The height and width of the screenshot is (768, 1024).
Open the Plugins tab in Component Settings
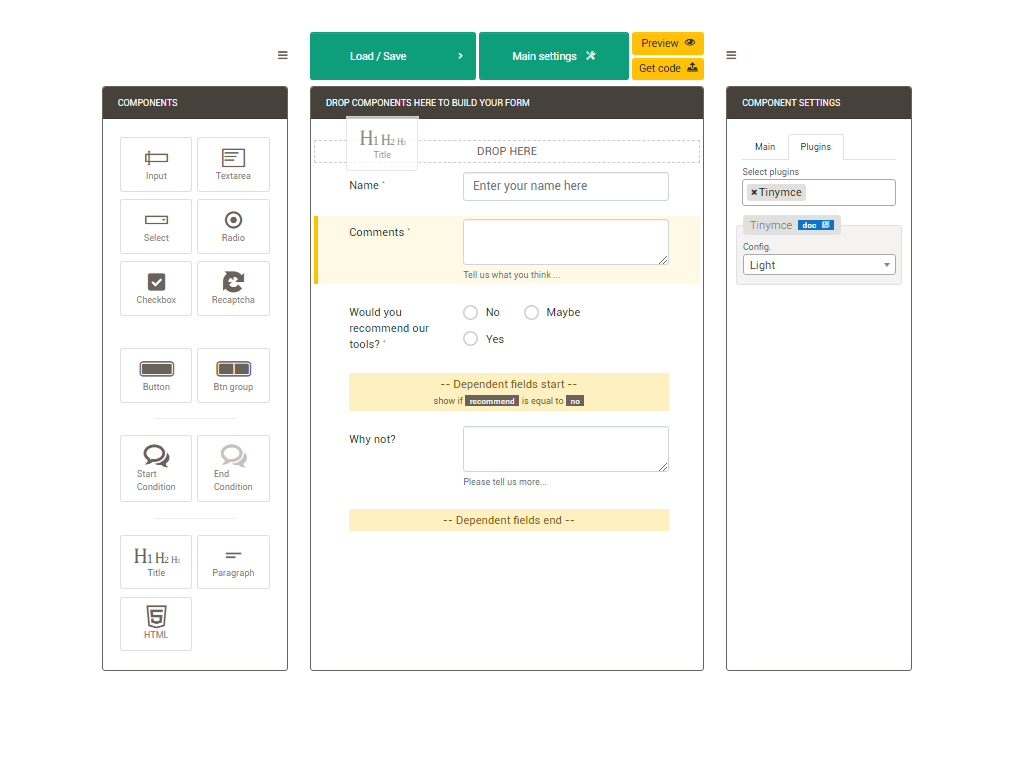point(815,146)
